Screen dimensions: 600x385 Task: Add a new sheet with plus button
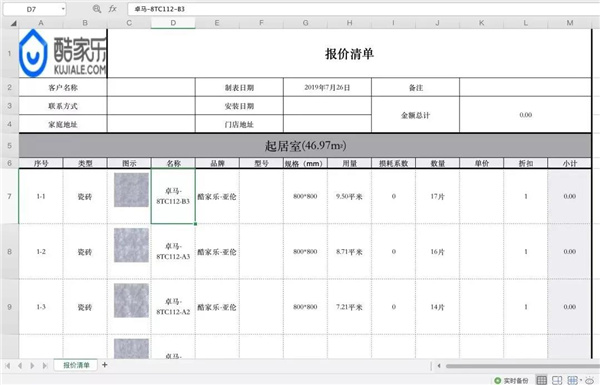click(104, 365)
